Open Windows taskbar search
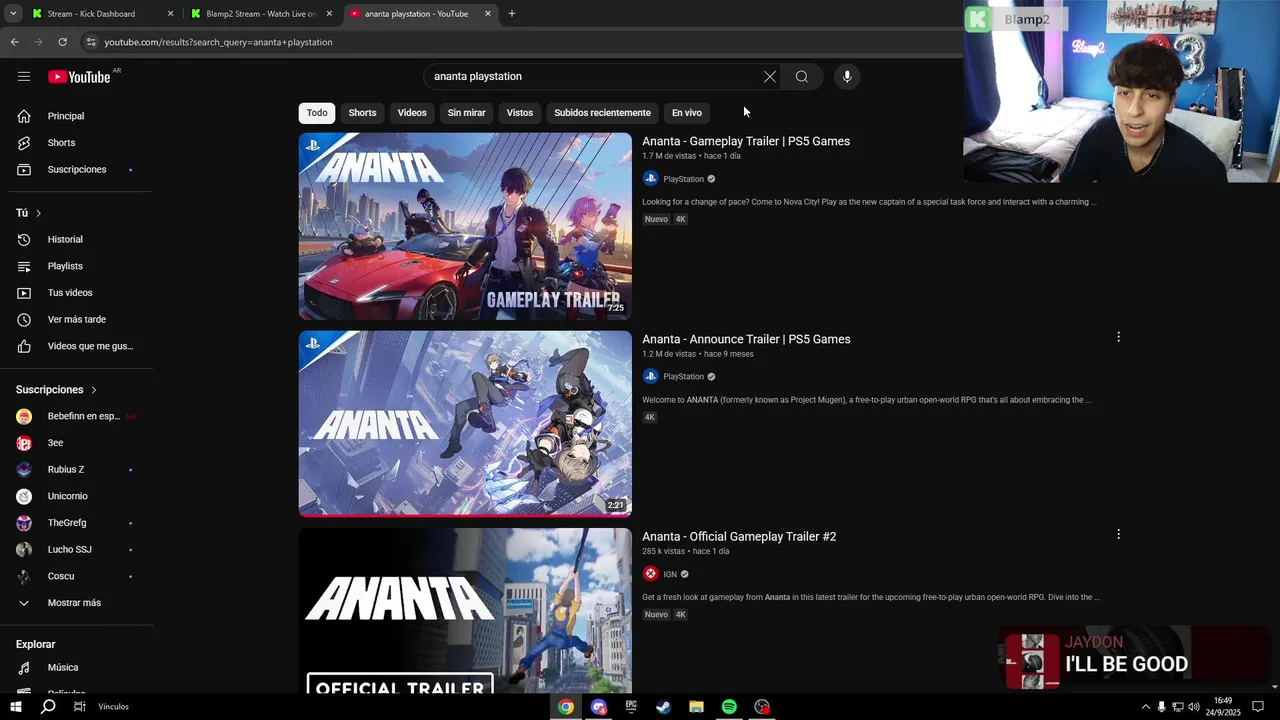Image resolution: width=1280 pixels, height=720 pixels. (47, 707)
